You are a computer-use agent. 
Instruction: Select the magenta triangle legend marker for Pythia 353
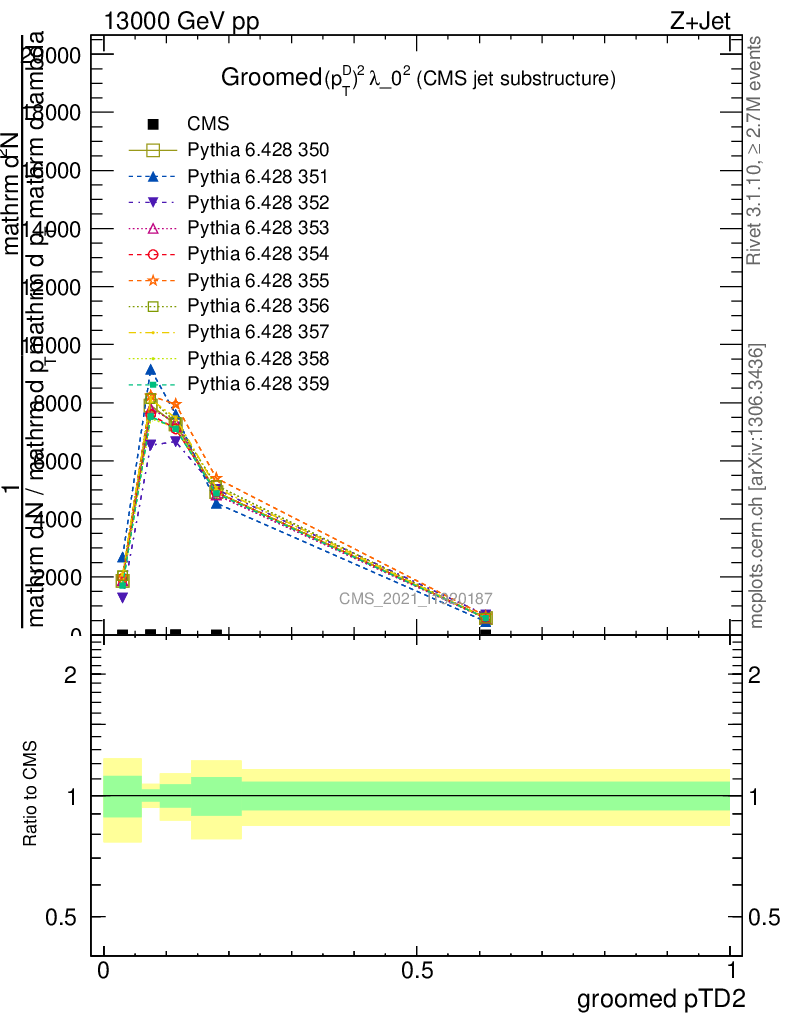point(153,228)
